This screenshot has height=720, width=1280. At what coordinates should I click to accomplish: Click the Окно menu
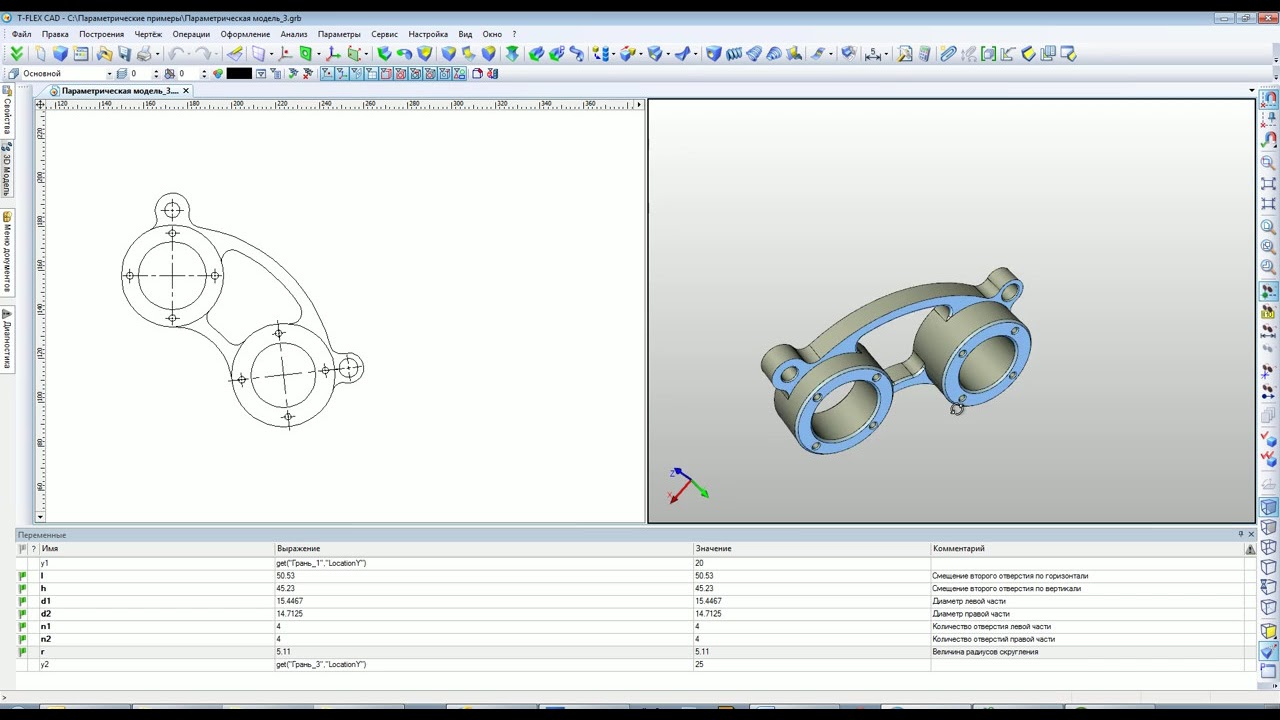tap(492, 34)
